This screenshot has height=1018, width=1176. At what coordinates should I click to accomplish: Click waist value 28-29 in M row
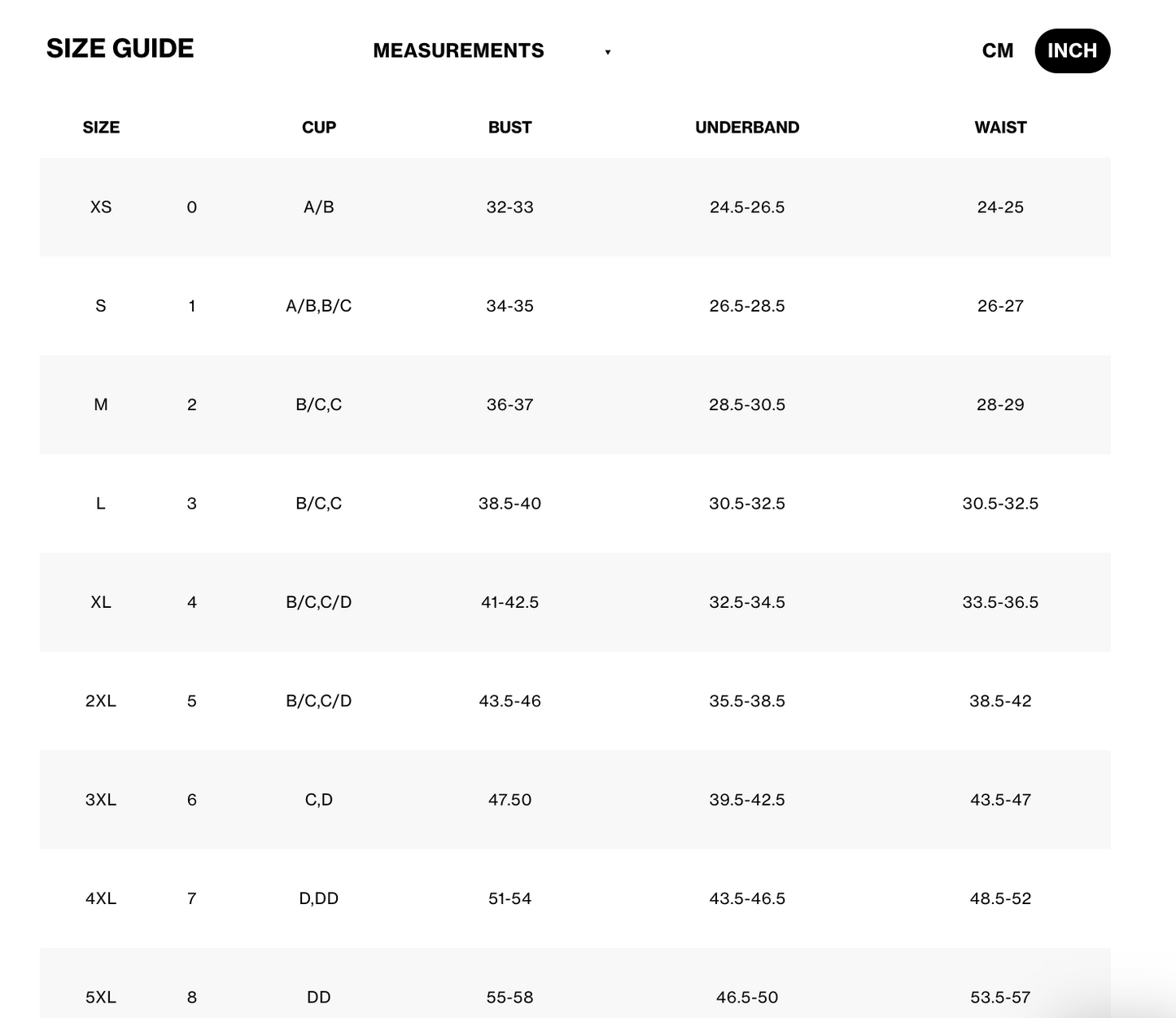[x=1000, y=404]
